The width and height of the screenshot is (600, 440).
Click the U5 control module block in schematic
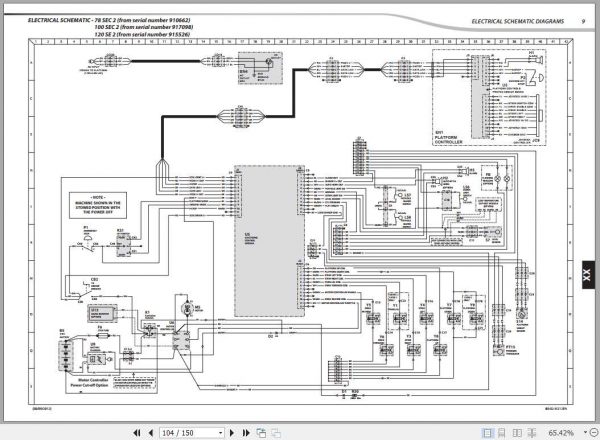(269, 241)
